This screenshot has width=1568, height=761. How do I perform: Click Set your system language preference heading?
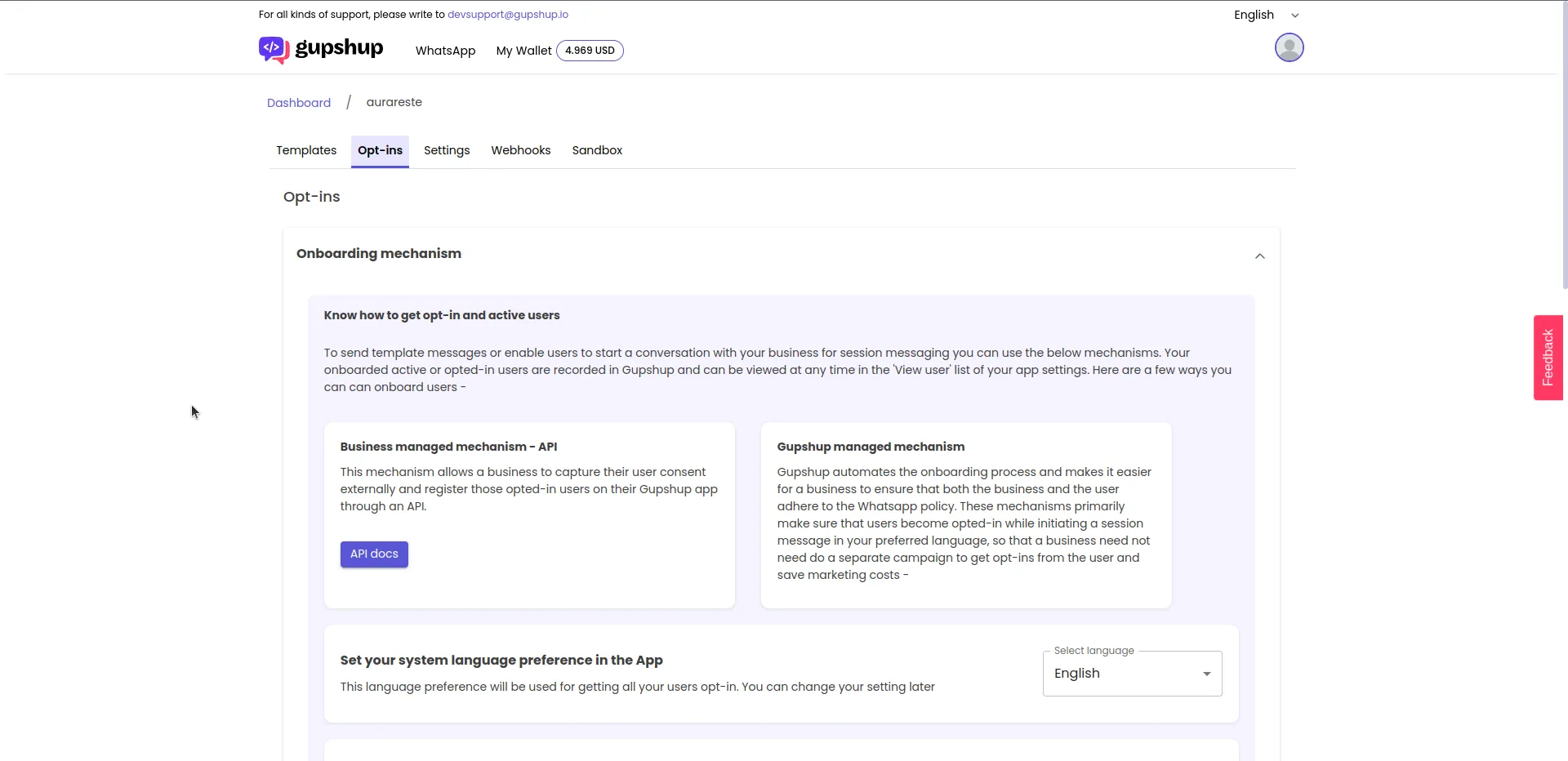501,660
